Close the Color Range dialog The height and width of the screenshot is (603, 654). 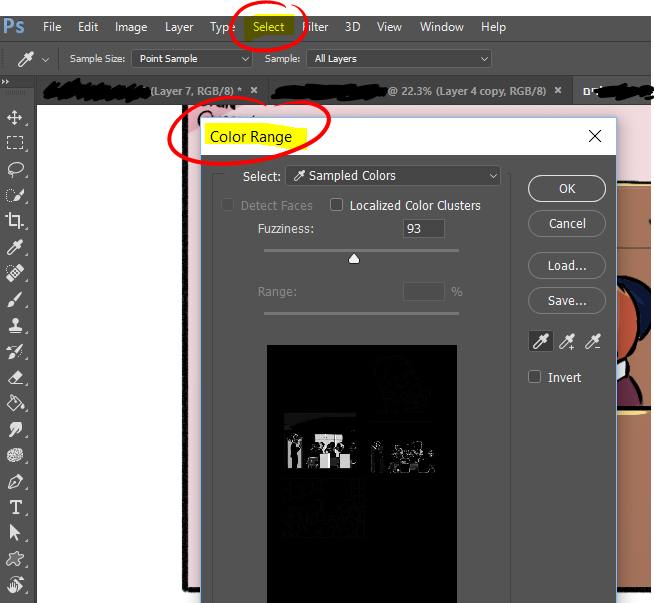[x=595, y=136]
